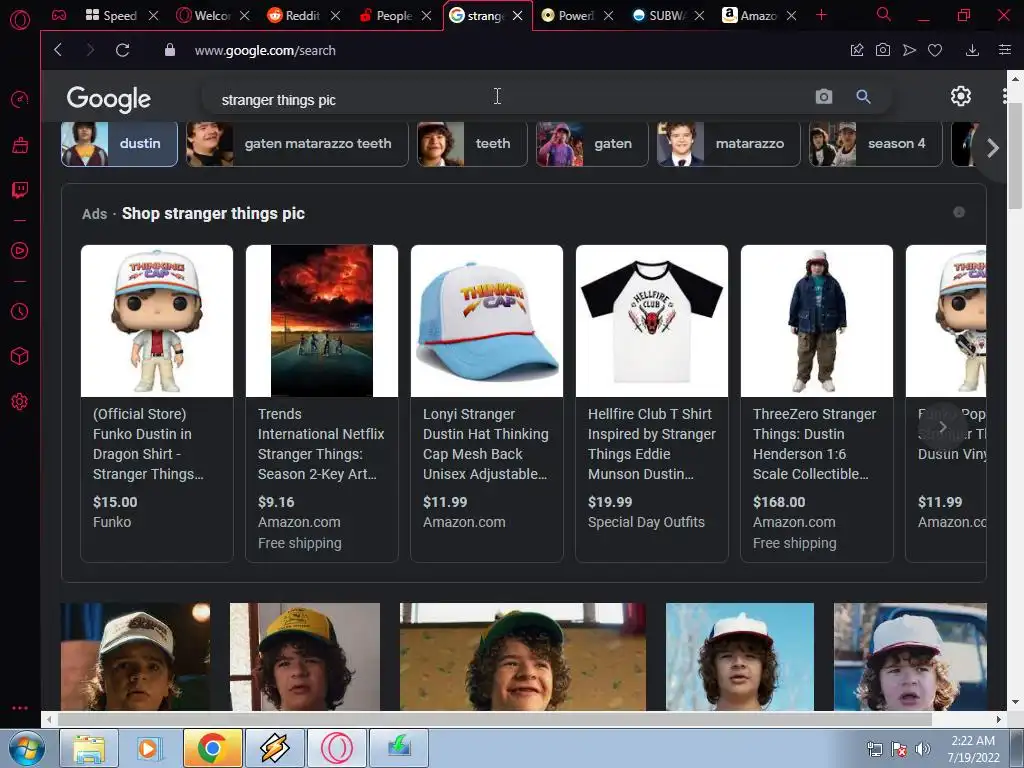Select the 'season 4' filter chip
The height and width of the screenshot is (768, 1024).
(x=876, y=144)
